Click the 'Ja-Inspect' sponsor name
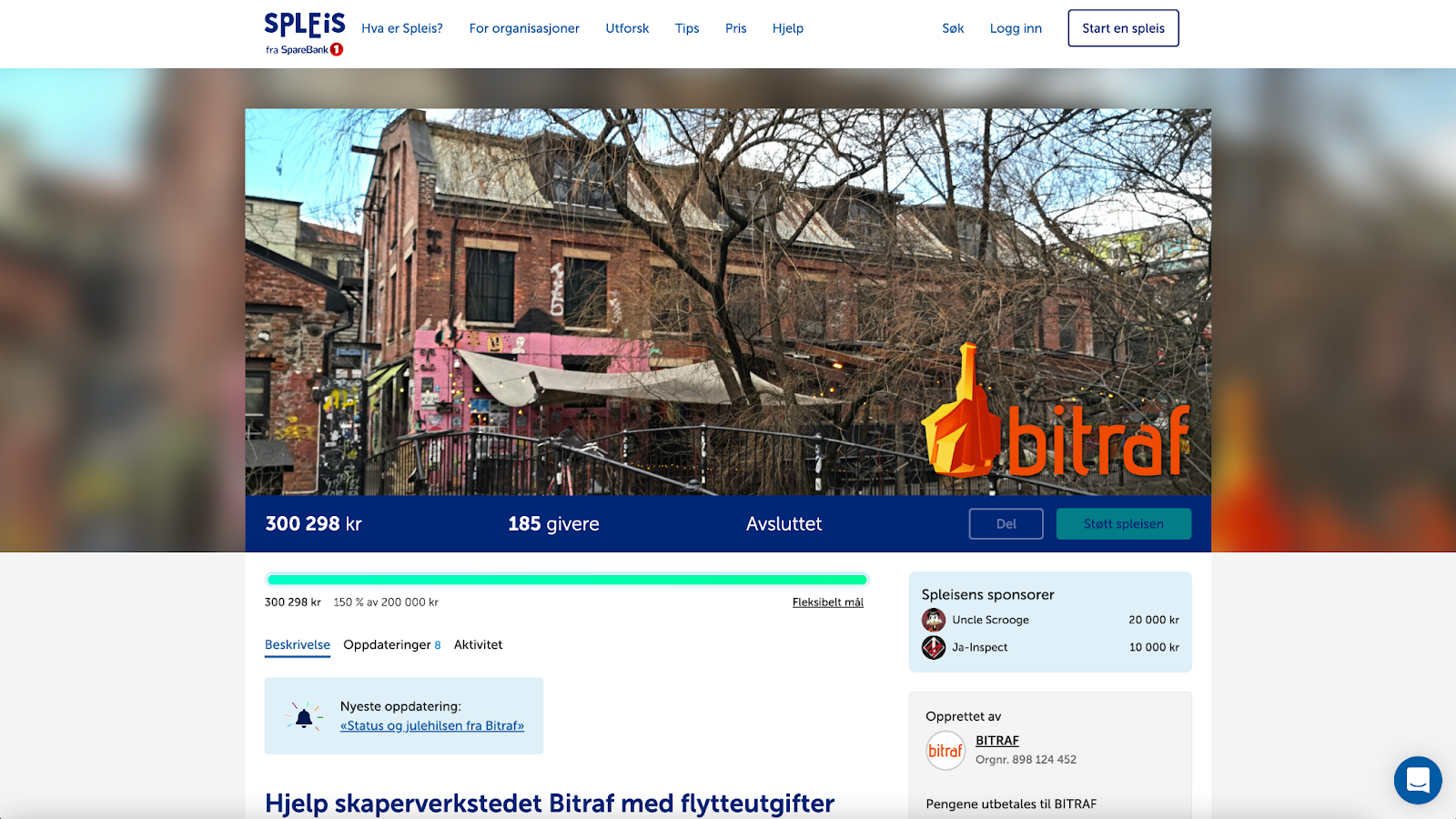The width and height of the screenshot is (1456, 819). [x=980, y=647]
